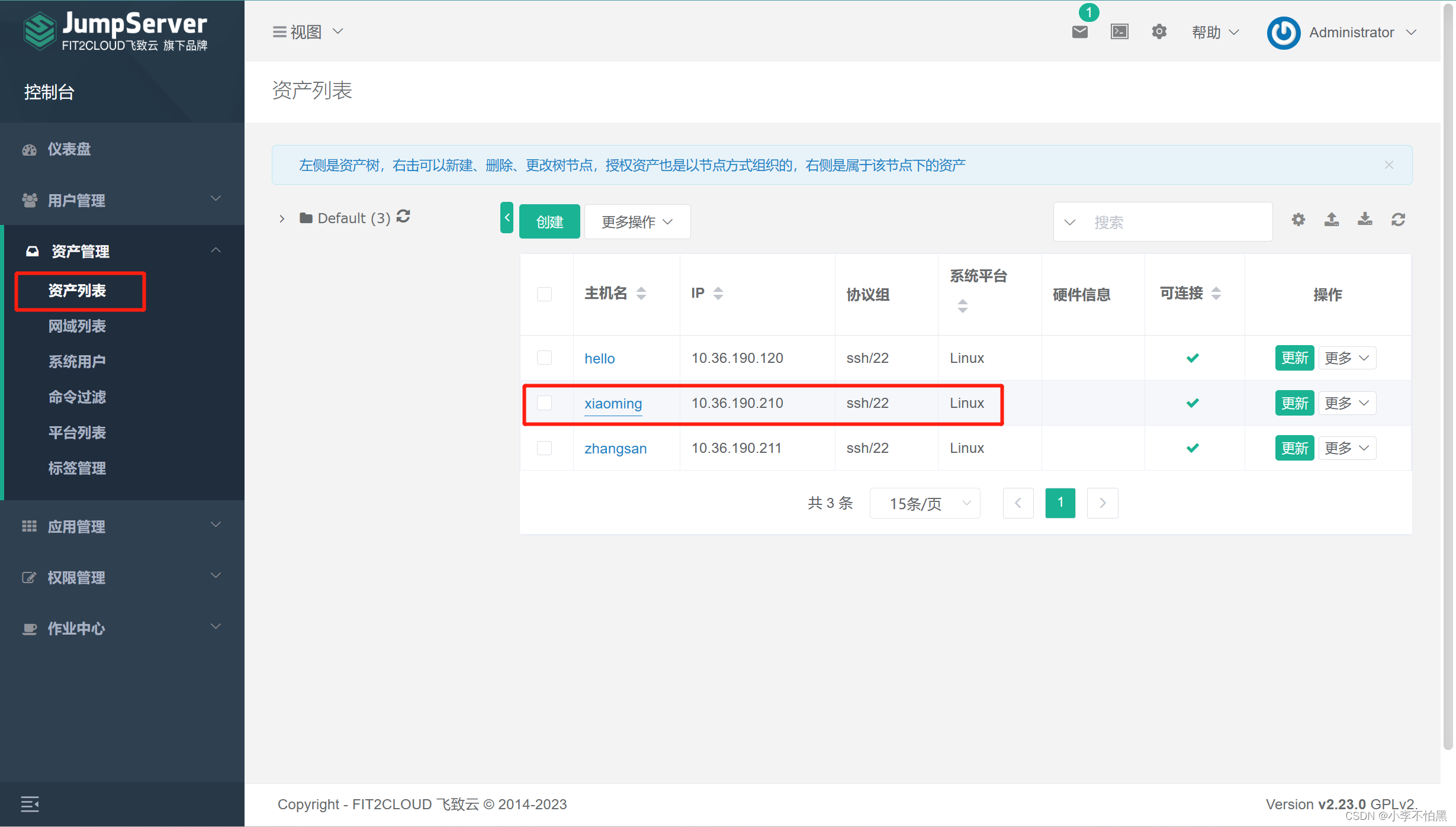Tick the checkbox for zhangsan row
1456x827 pixels.
coord(544,448)
